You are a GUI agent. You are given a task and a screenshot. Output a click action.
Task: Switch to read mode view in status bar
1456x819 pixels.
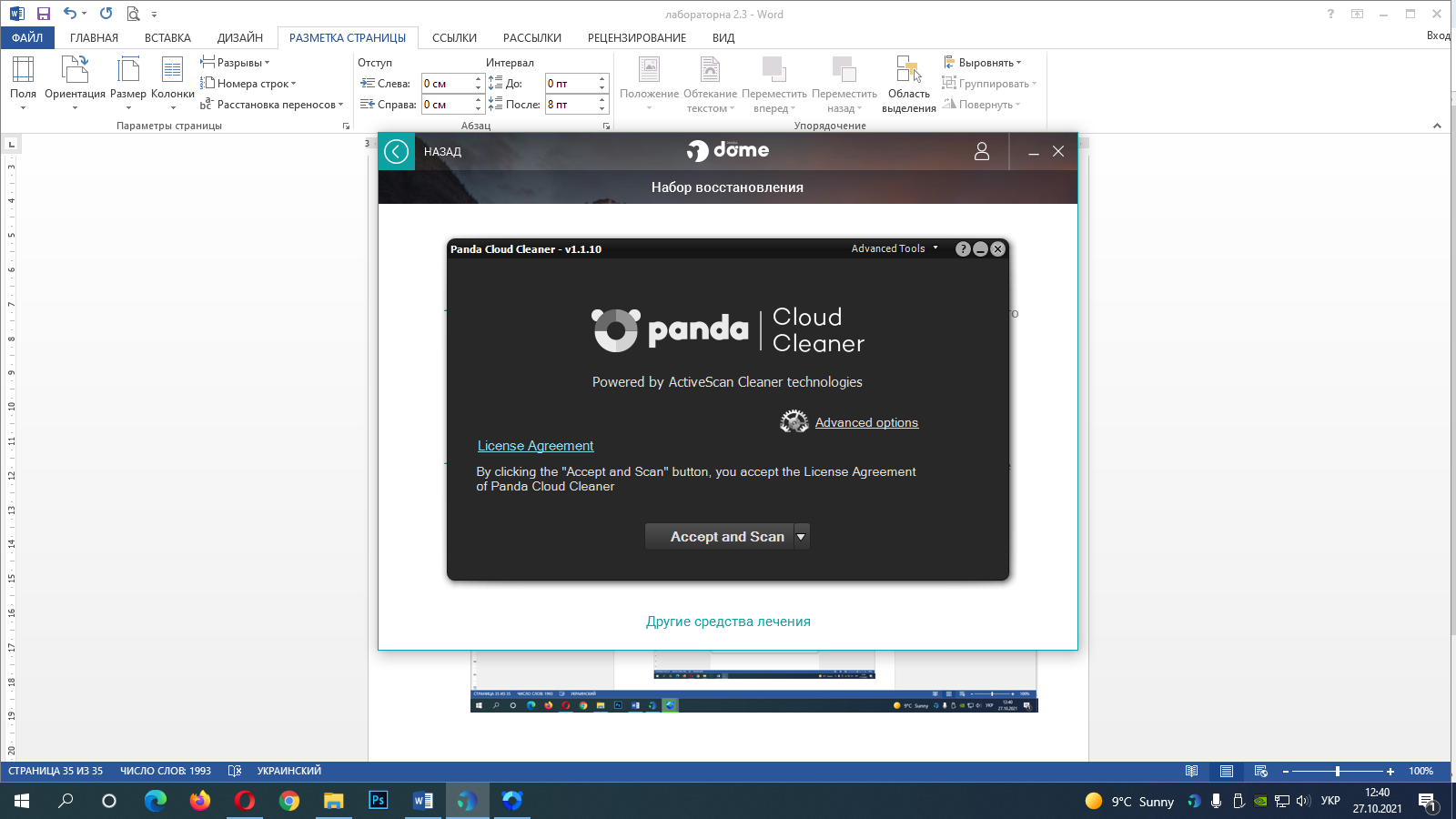(x=1191, y=771)
